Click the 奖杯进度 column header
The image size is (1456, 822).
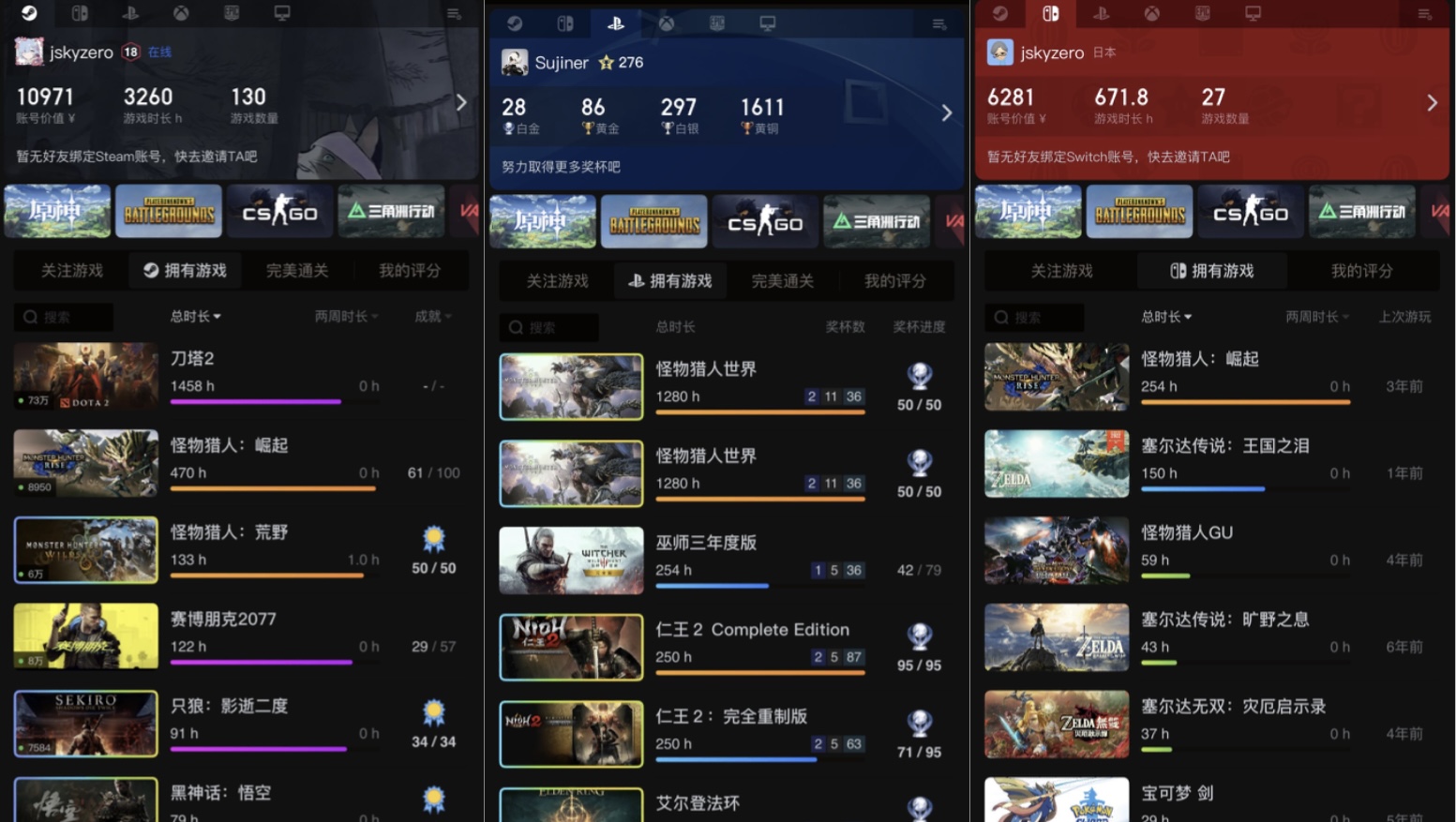pos(918,327)
